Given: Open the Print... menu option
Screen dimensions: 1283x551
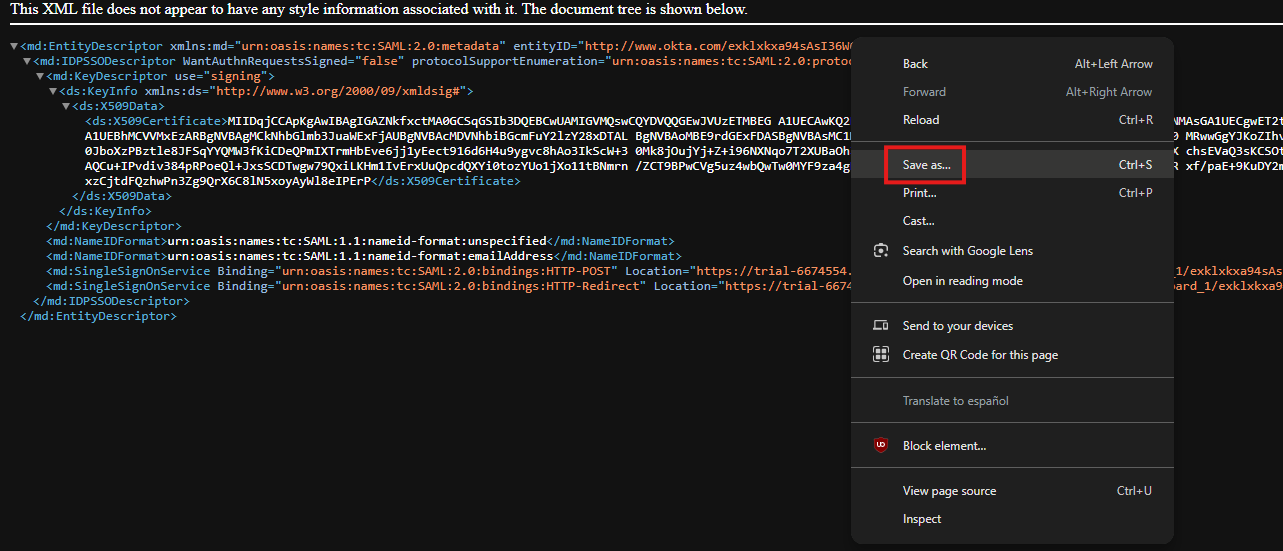Looking at the screenshot, I should (919, 193).
